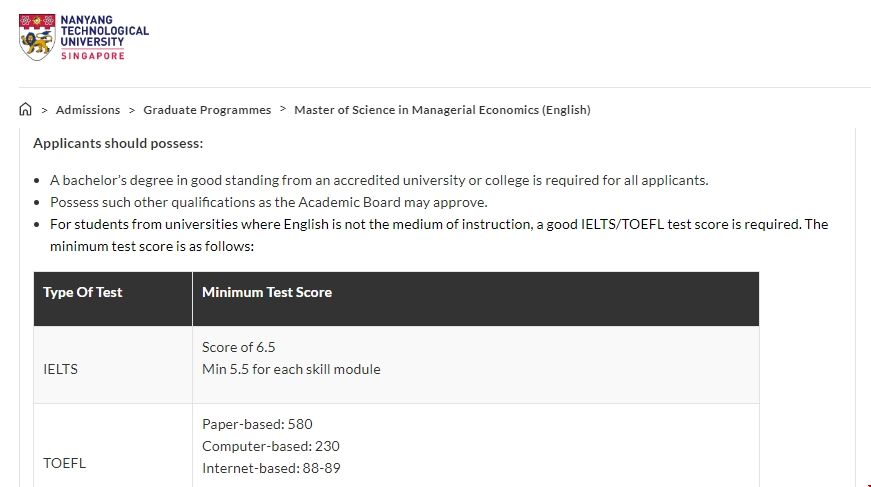Click the 'Type Of Test' column header
Viewport: 871px width, 487px height.
(82, 293)
